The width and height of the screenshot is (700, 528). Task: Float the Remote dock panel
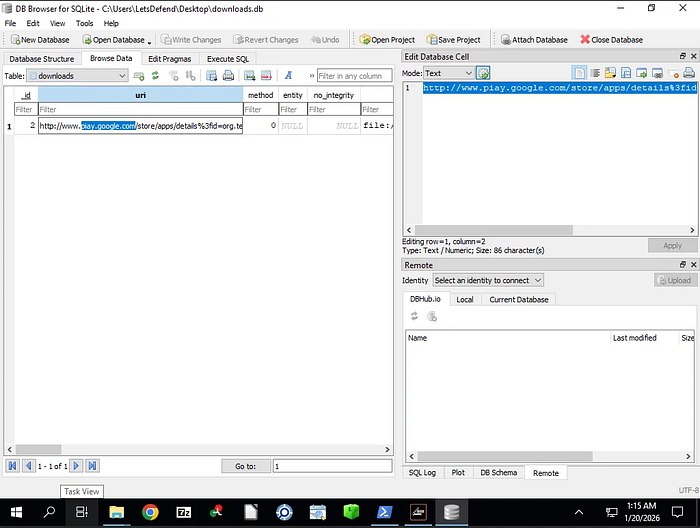(683, 265)
